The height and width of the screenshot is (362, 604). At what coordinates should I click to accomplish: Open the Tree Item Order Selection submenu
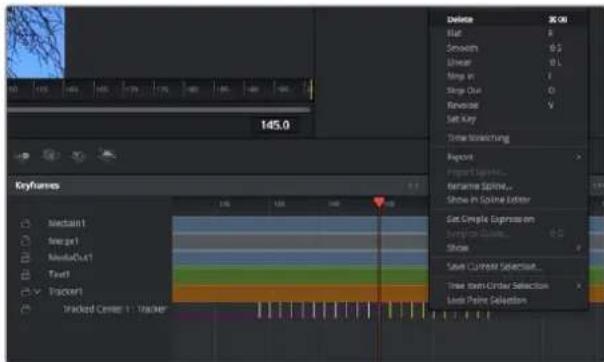[508, 286]
